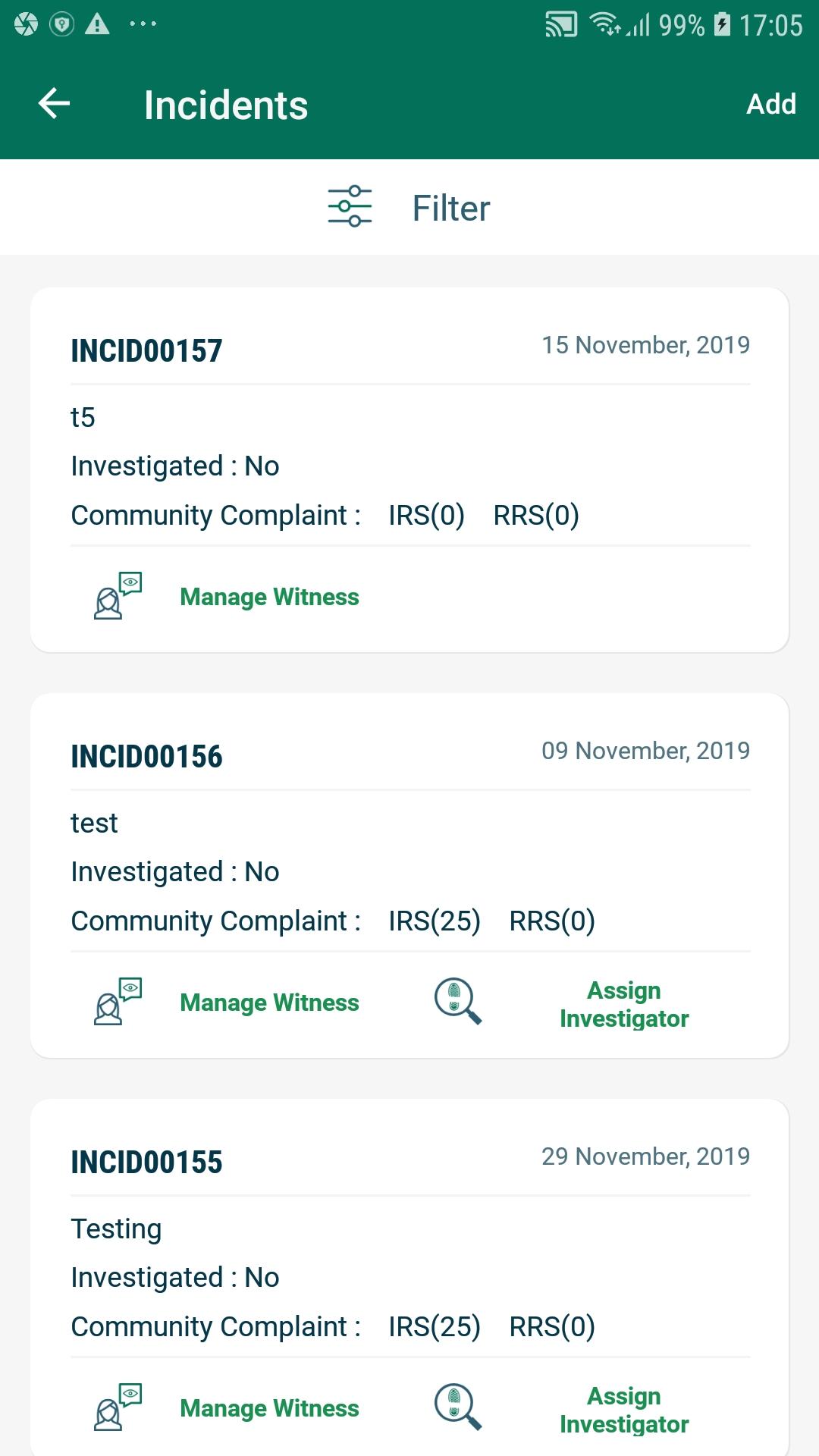The image size is (819, 1456).
Task: Open incident INCID00157 title
Action: [x=146, y=351]
